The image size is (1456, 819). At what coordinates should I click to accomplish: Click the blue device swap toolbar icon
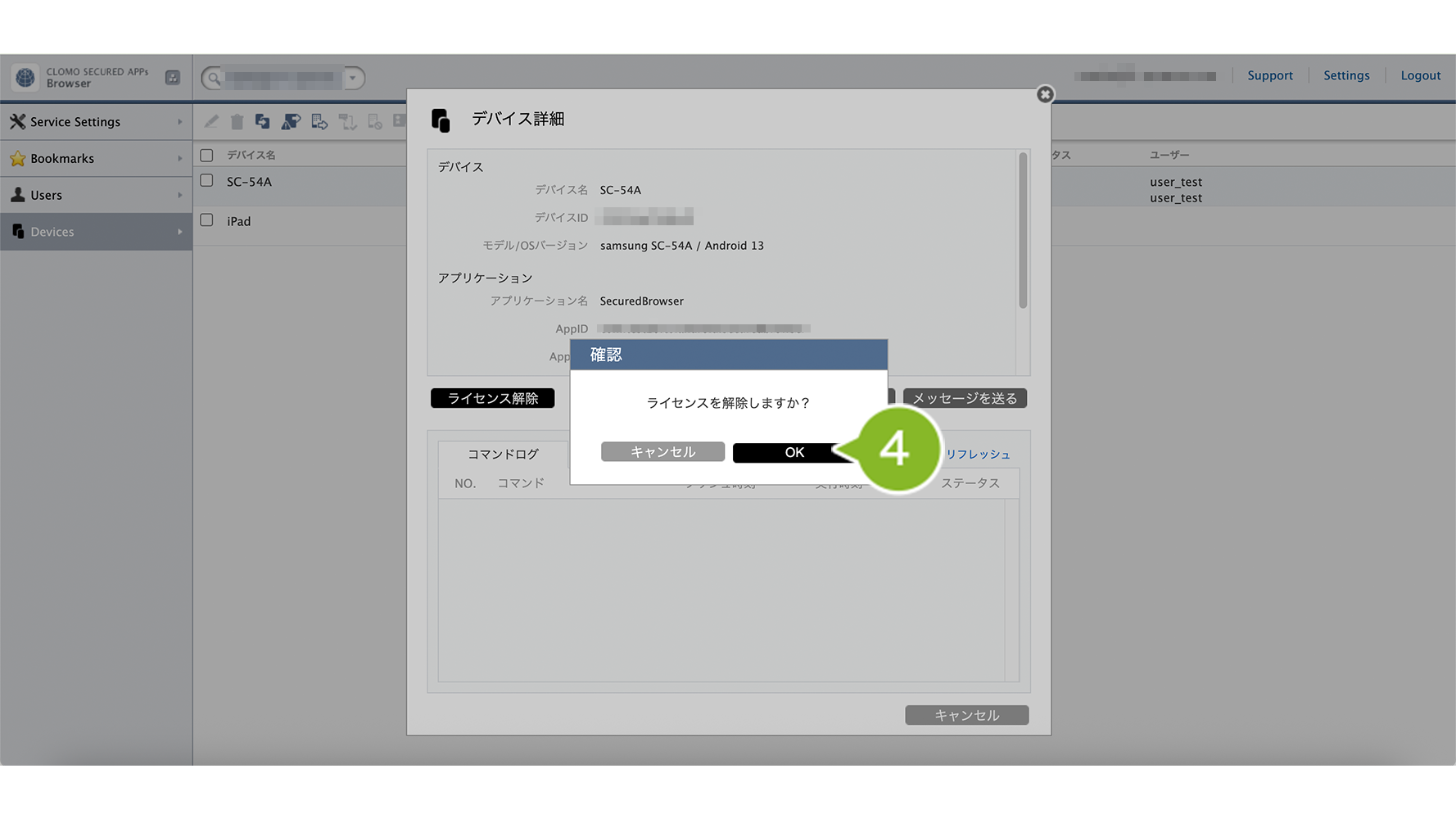[263, 122]
